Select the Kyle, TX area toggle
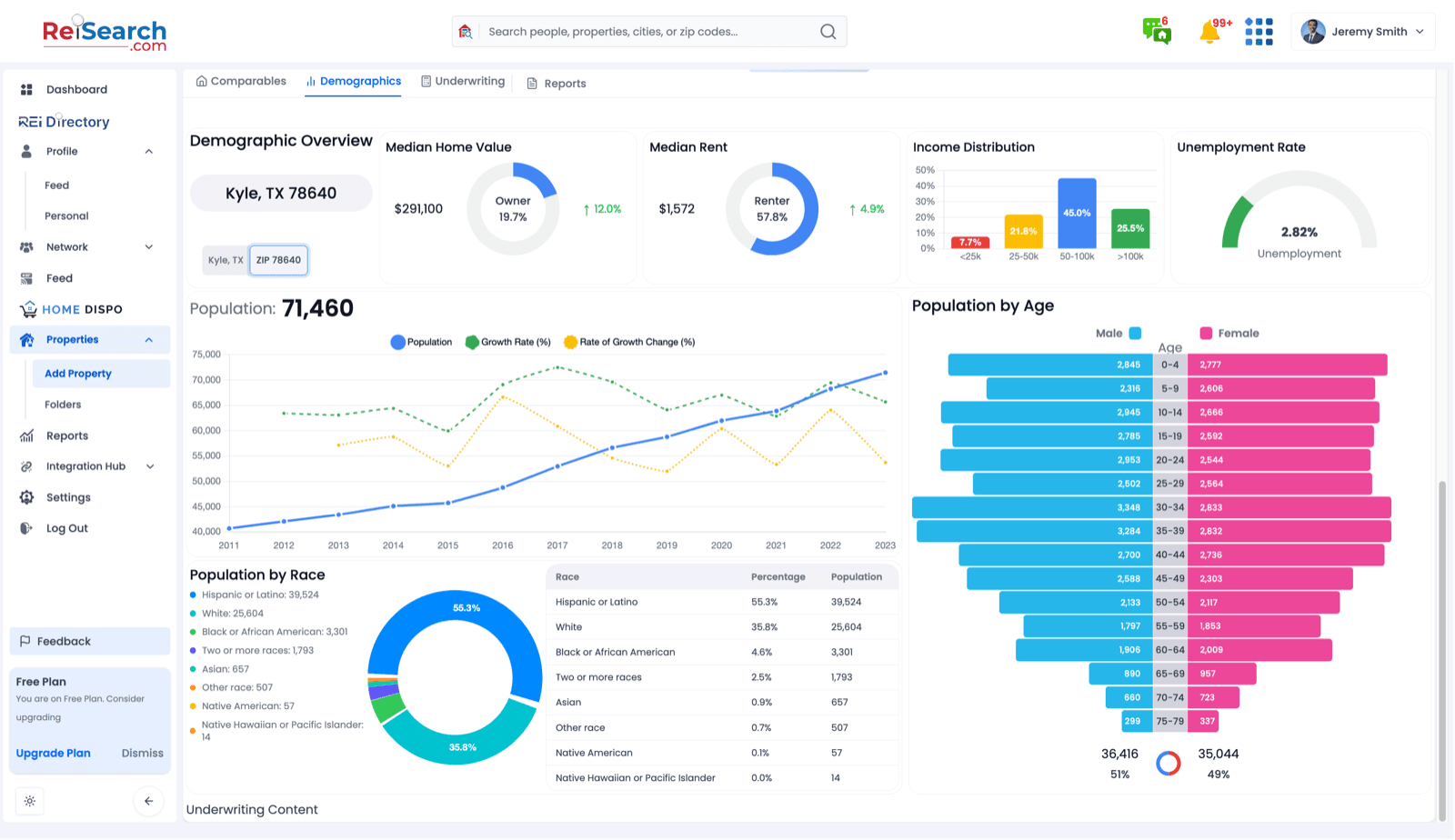Viewport: 1455px width, 840px height. coord(226,260)
